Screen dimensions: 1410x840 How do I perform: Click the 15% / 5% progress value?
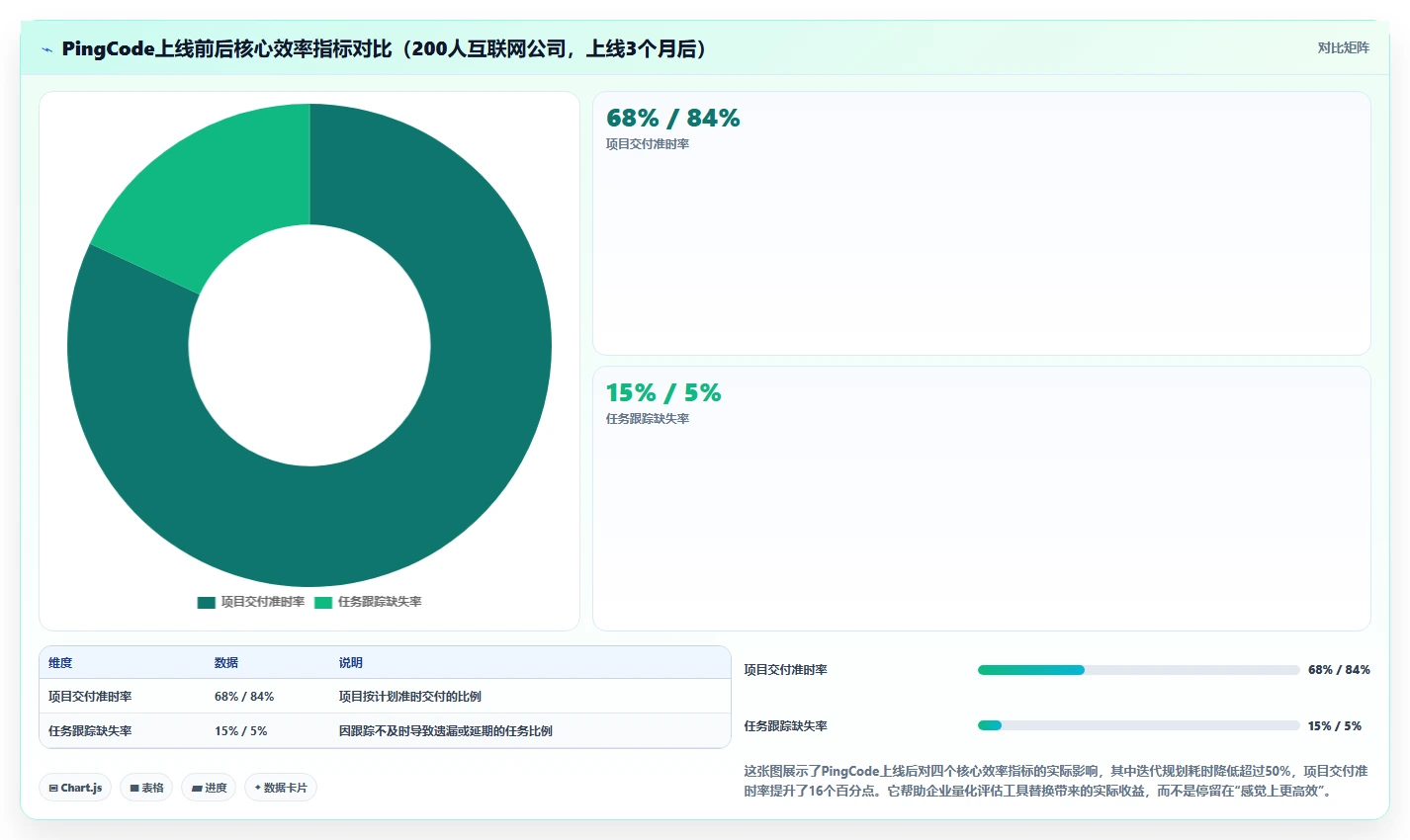1335,726
